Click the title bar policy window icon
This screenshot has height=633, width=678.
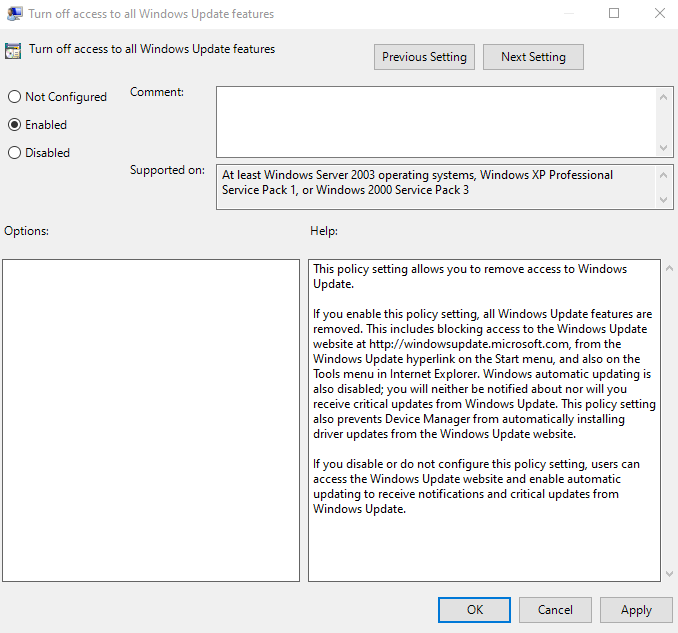[15, 14]
